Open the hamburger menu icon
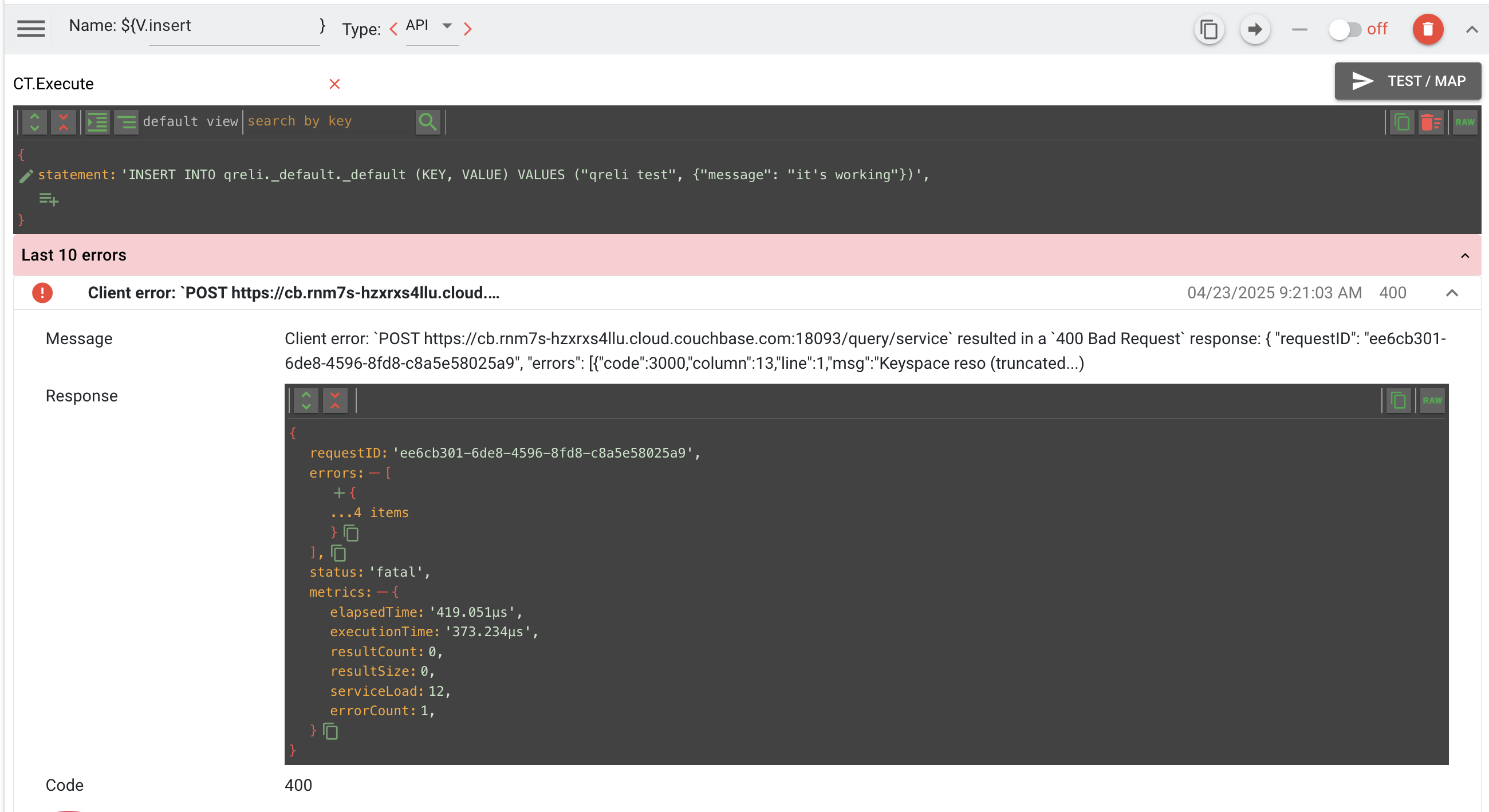The width and height of the screenshot is (1489, 812). 31,28
